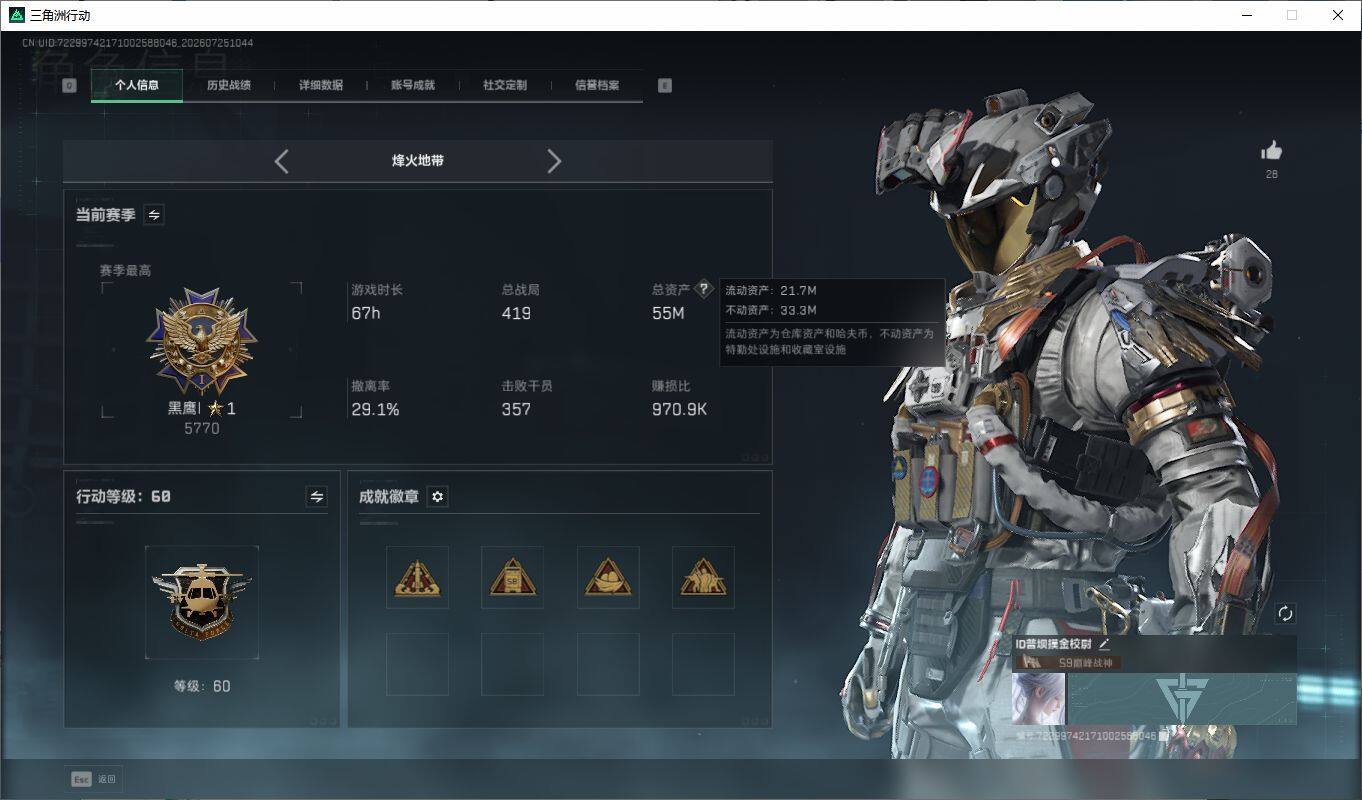
Task: Minimize the 三角洲行动 window
Action: [1247, 15]
